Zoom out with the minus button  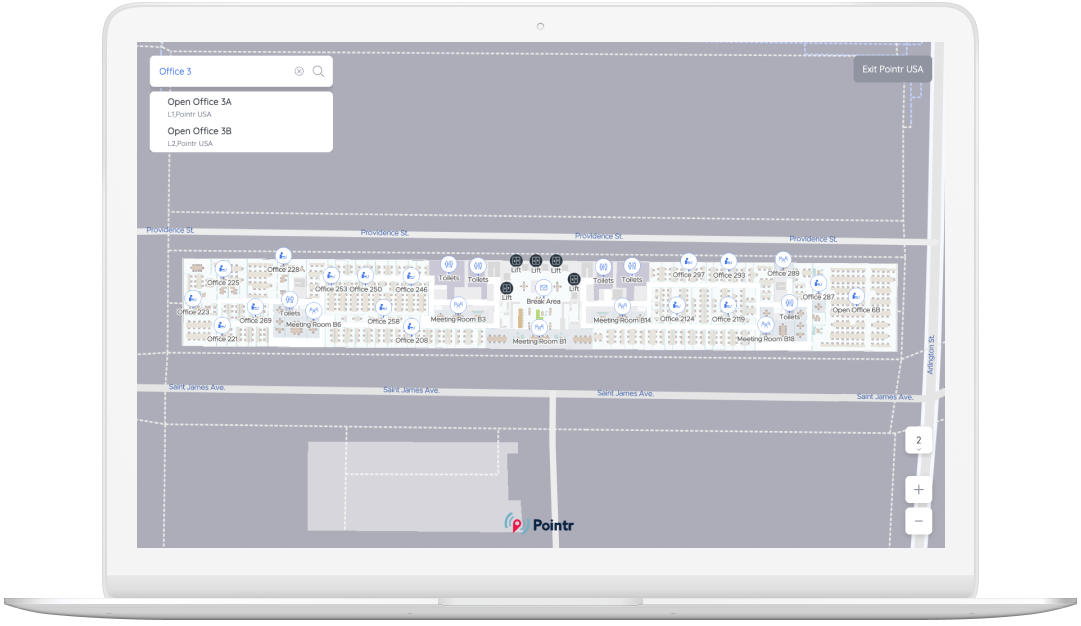point(917,520)
